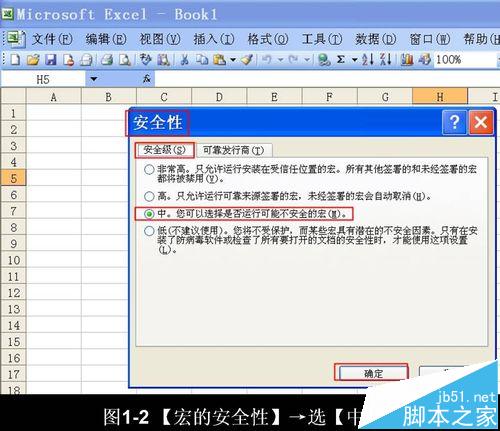The height and width of the screenshot is (431, 500).
Task: Open the Paste options dropdown arrow
Action: [233, 60]
